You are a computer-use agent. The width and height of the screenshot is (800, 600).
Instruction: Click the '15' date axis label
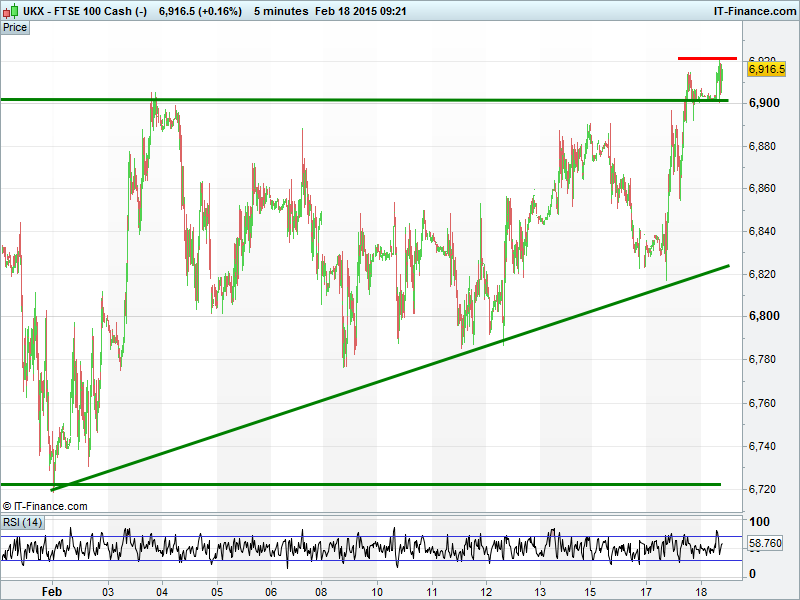pos(591,592)
